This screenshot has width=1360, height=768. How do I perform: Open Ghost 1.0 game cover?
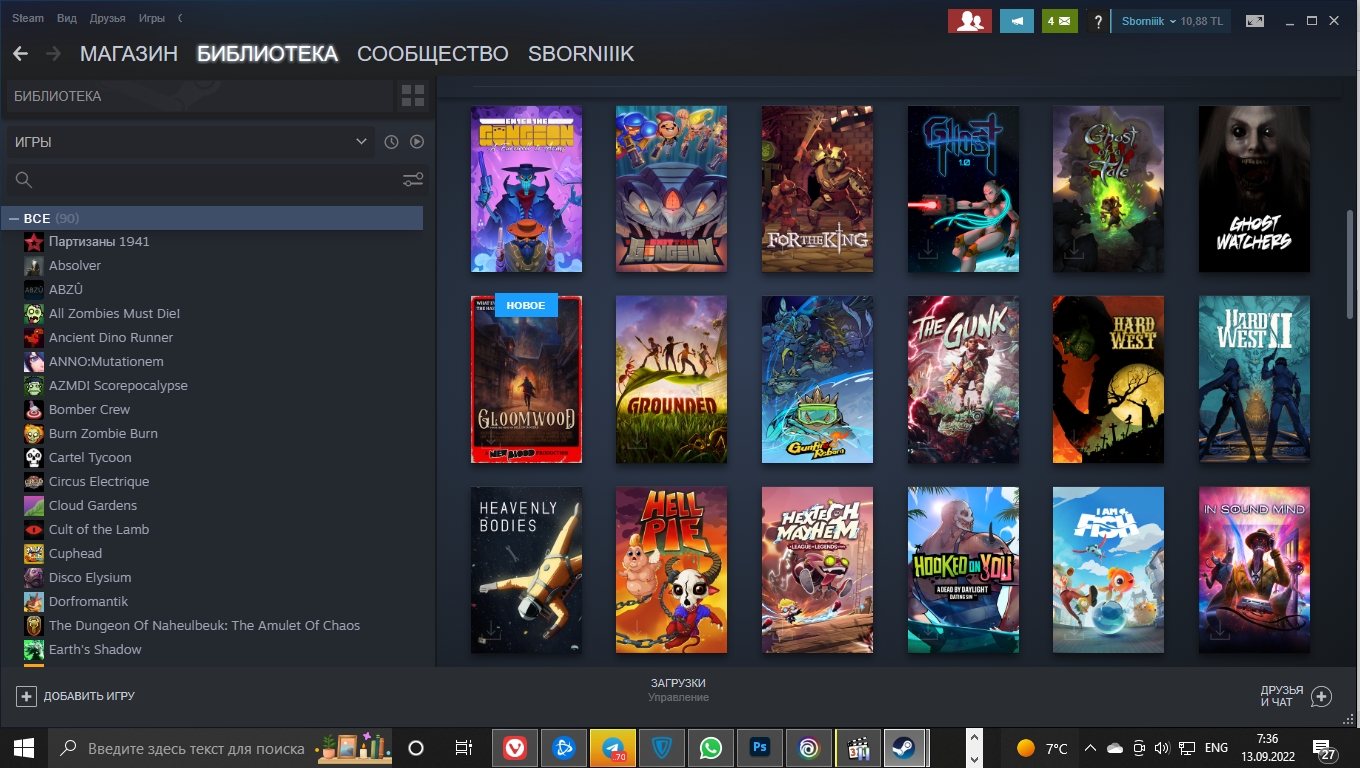tap(963, 189)
